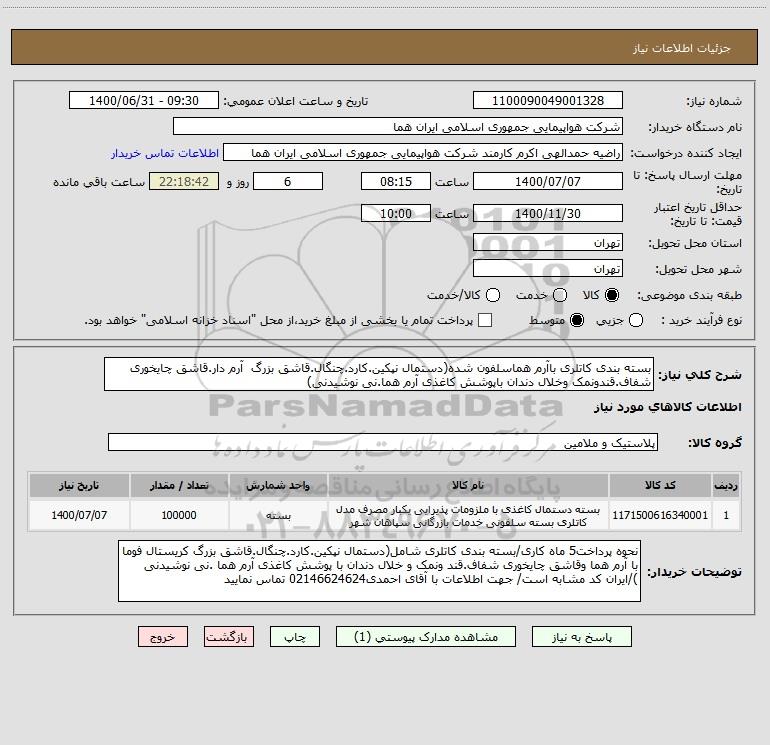This screenshot has width=770, height=745.
Task: Click the 08:15 response time field
Action: tap(396, 182)
